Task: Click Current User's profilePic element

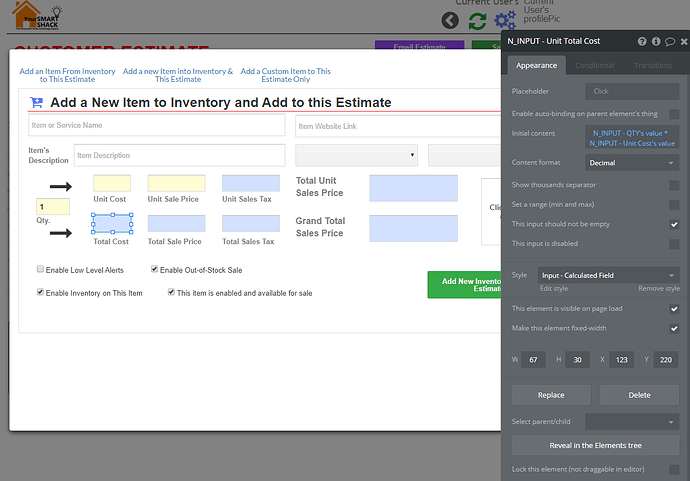Action: tap(541, 11)
